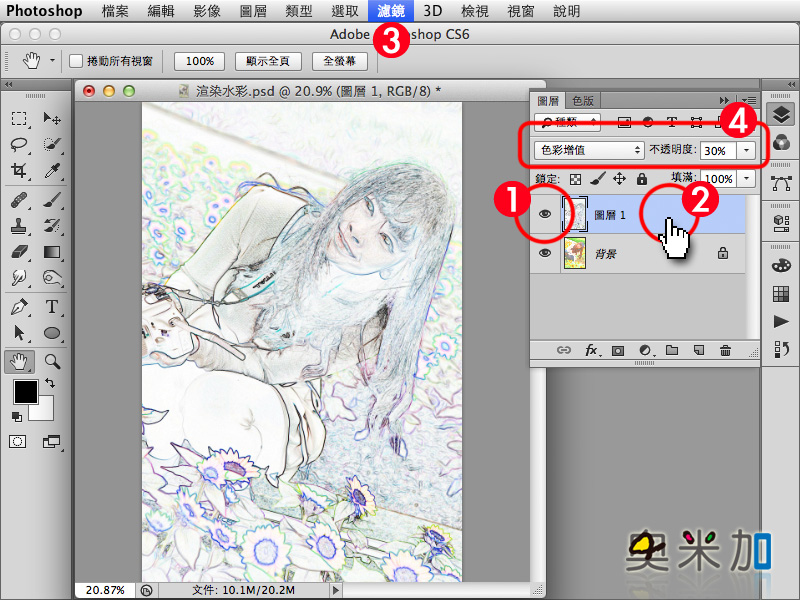Click the 全螢幕 button
This screenshot has width=800, height=600.
[x=340, y=61]
